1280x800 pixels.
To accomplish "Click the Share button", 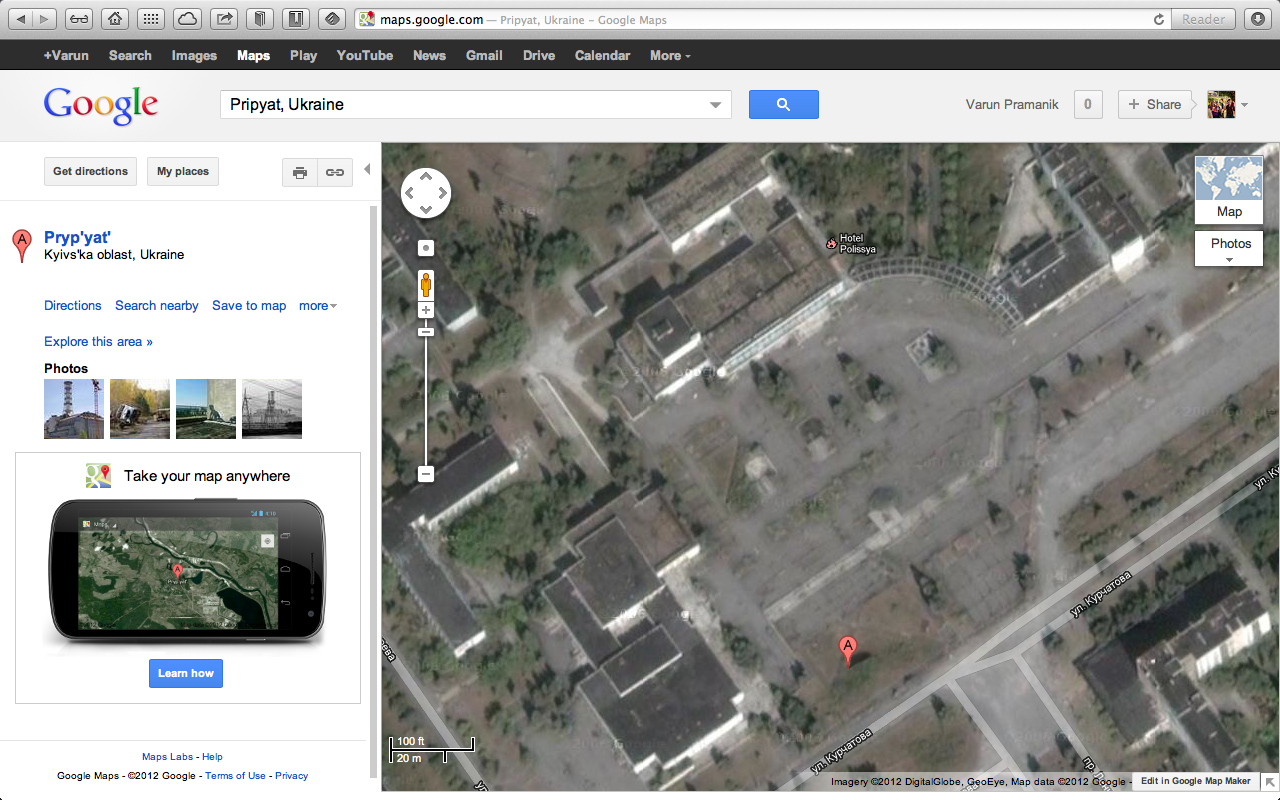I will pyautogui.click(x=1155, y=104).
